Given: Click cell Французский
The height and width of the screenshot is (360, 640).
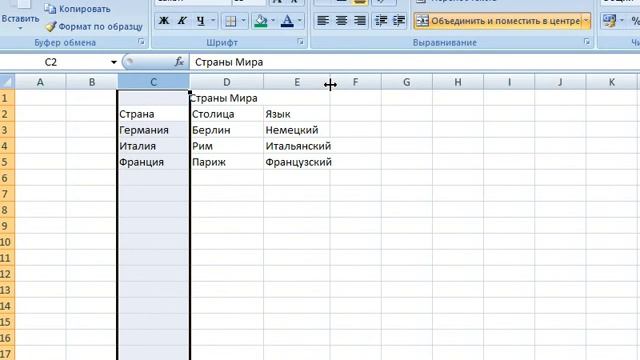Looking at the screenshot, I should 297,162.
